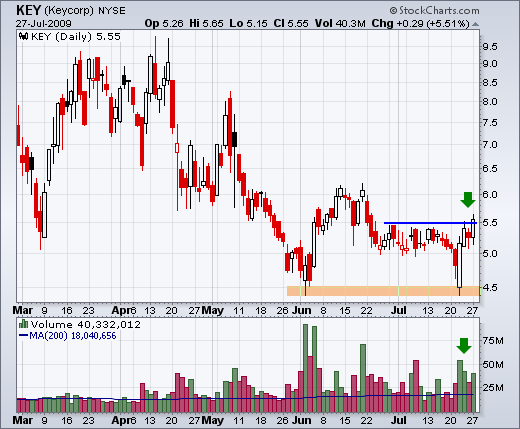
Task: Click the final green volume bar on 27 July
Action: [473, 393]
